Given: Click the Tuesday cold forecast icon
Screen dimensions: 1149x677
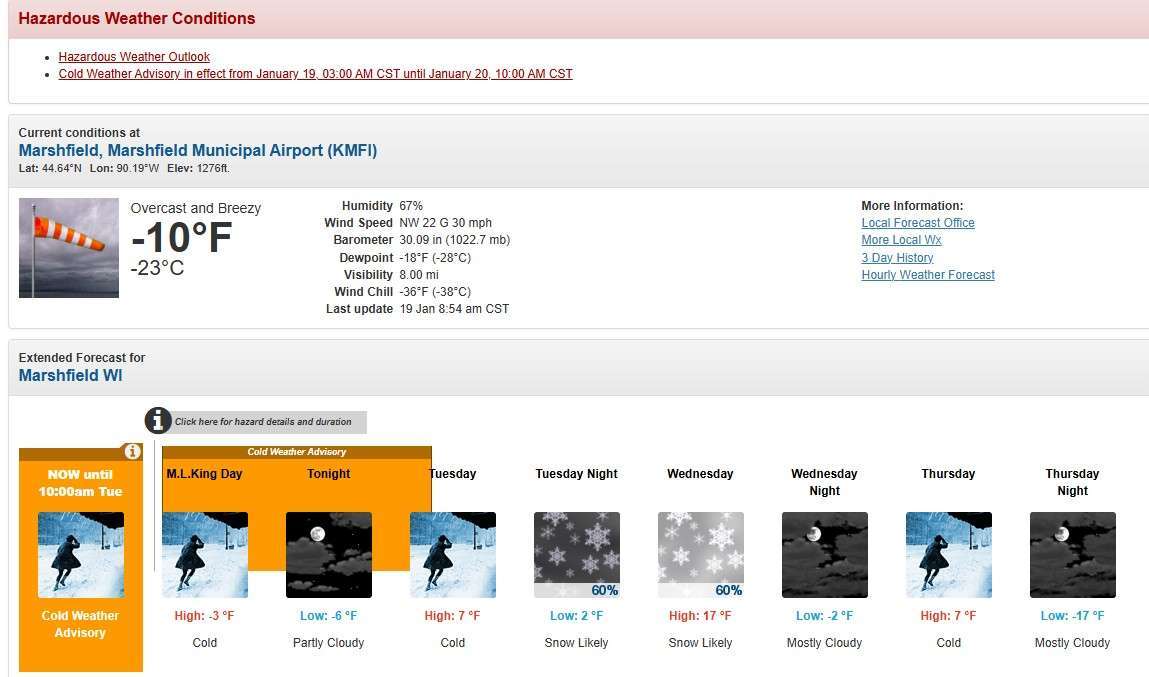Looking at the screenshot, I should (452, 555).
